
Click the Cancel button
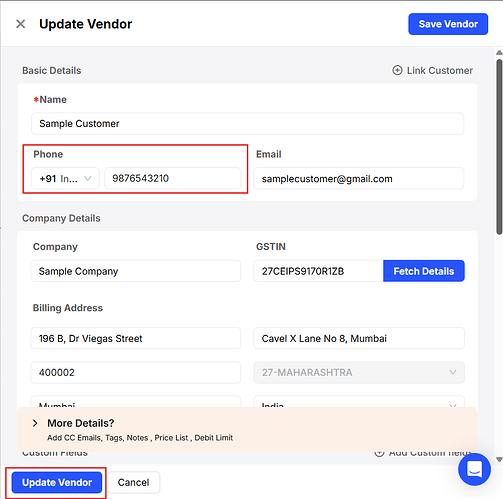(x=134, y=482)
